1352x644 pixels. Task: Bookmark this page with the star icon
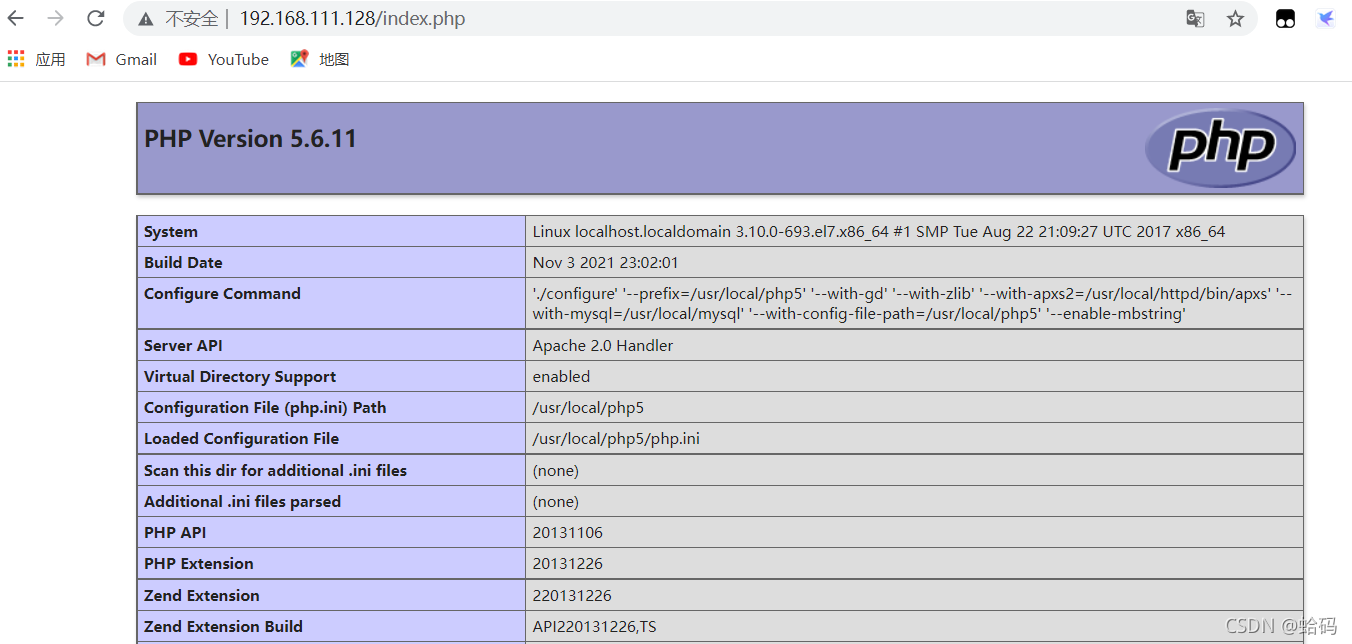coord(1236,19)
